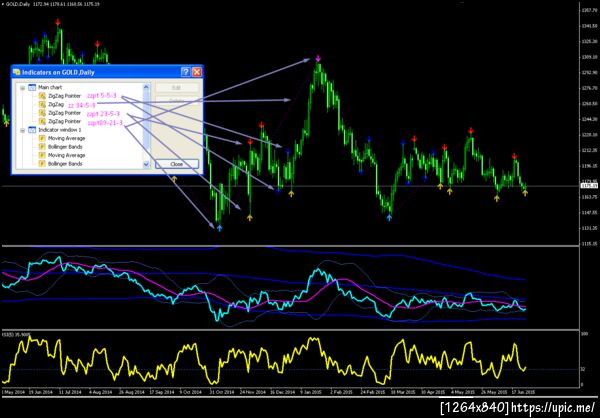Click the 2 Feb 2015 date label
Image resolution: width=600 pixels, height=418 pixels.
point(342,393)
